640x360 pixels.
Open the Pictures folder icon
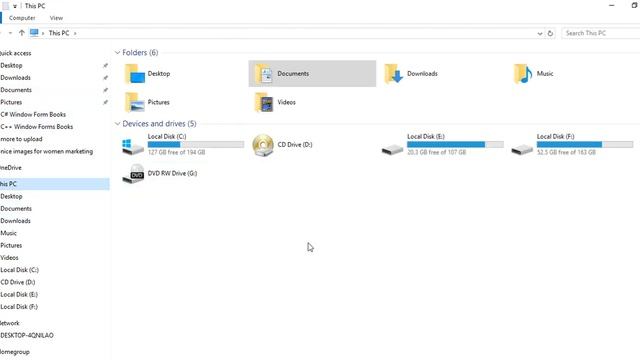click(134, 102)
